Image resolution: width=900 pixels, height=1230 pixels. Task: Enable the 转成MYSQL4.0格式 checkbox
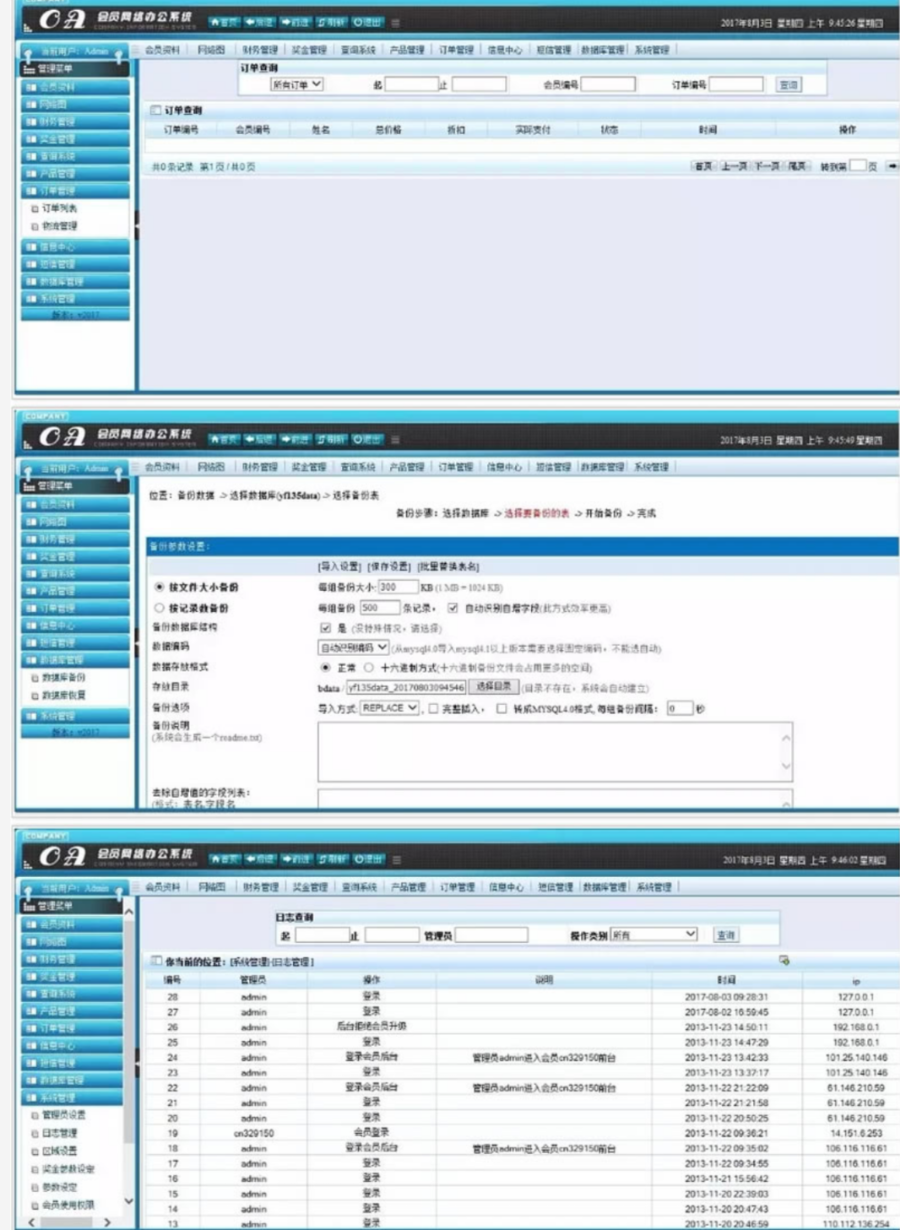[502, 708]
